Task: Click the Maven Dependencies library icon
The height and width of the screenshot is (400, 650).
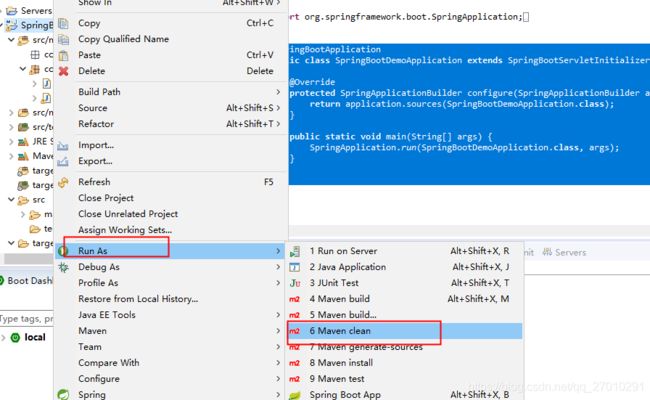Action: coord(23,156)
